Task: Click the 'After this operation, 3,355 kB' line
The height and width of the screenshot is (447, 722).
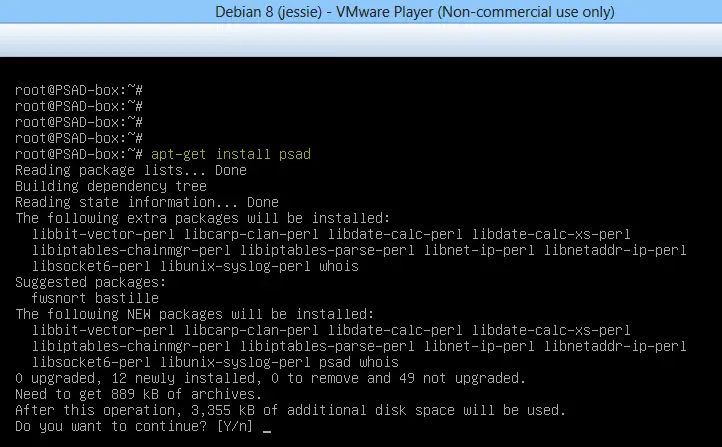Action: point(291,410)
